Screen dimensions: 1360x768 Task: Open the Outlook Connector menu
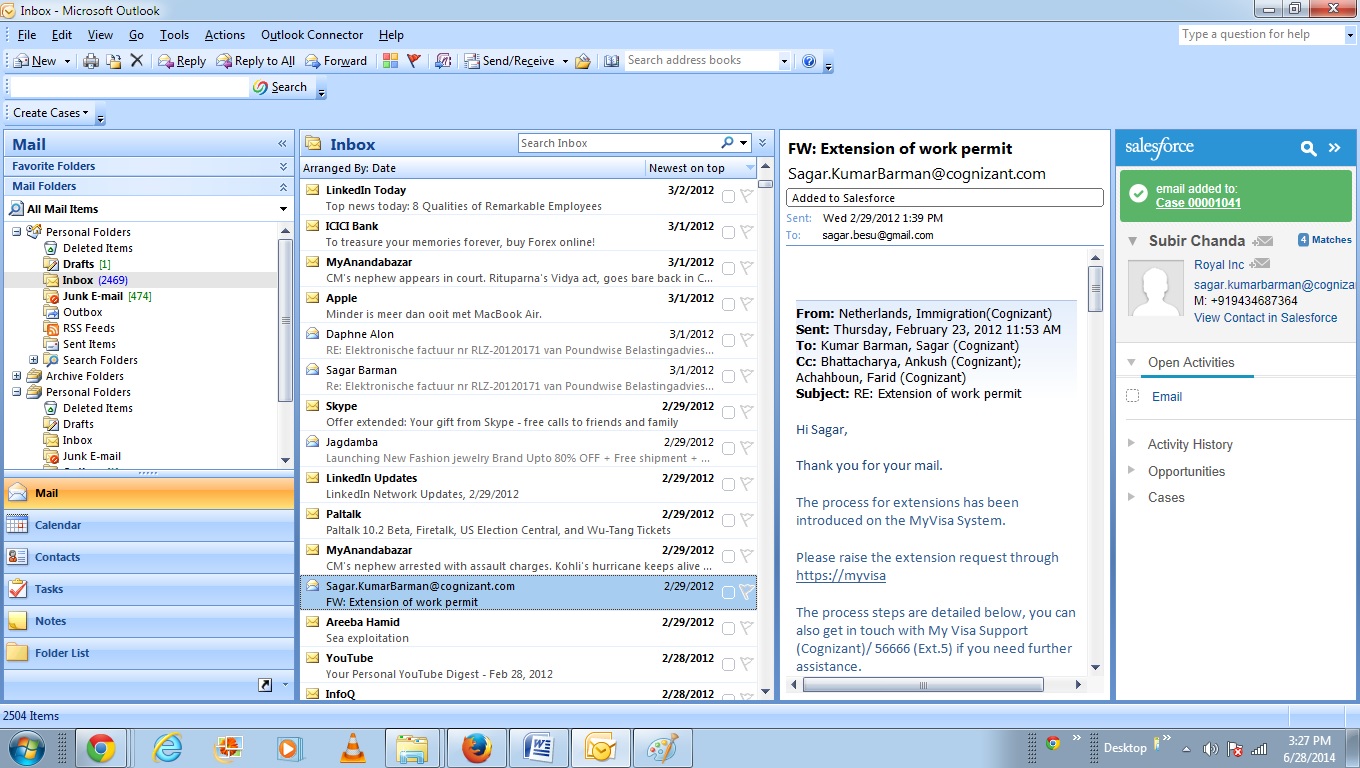tap(311, 35)
